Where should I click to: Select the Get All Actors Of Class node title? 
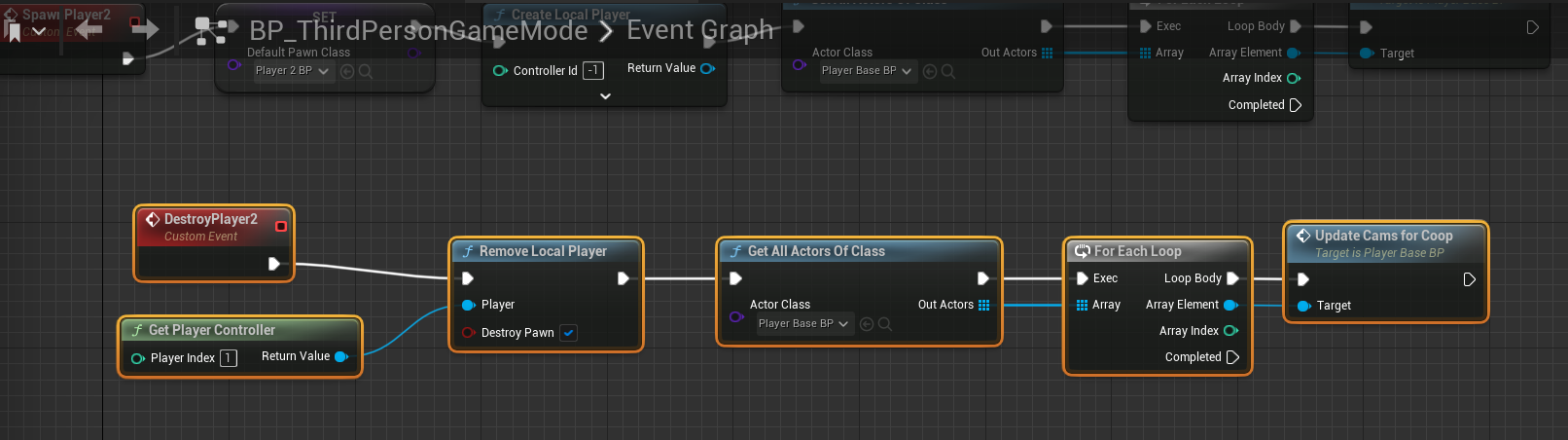pos(816,251)
